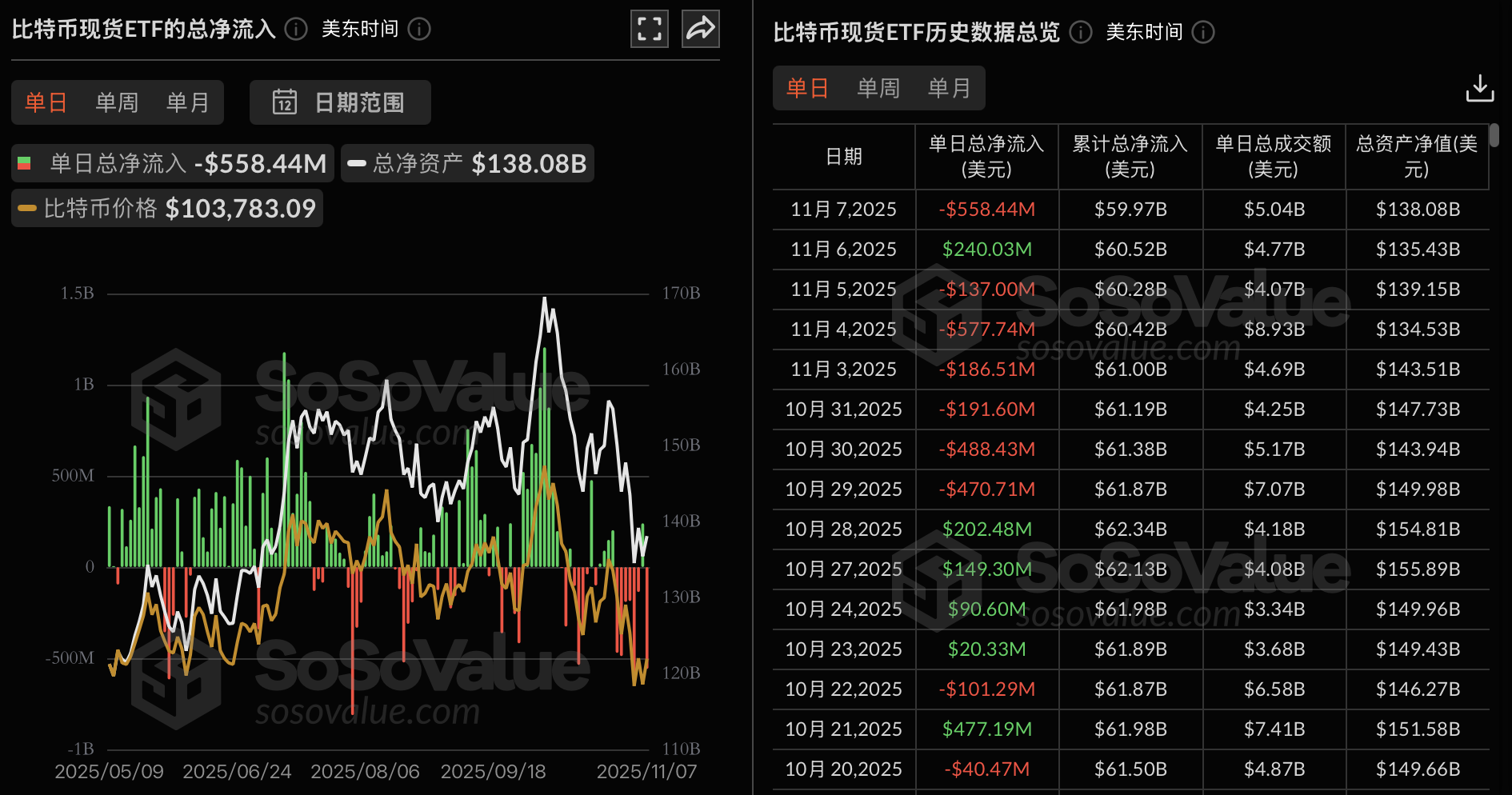1512x795 pixels.
Task: Share the ETF net inflow chart
Action: click(x=700, y=29)
